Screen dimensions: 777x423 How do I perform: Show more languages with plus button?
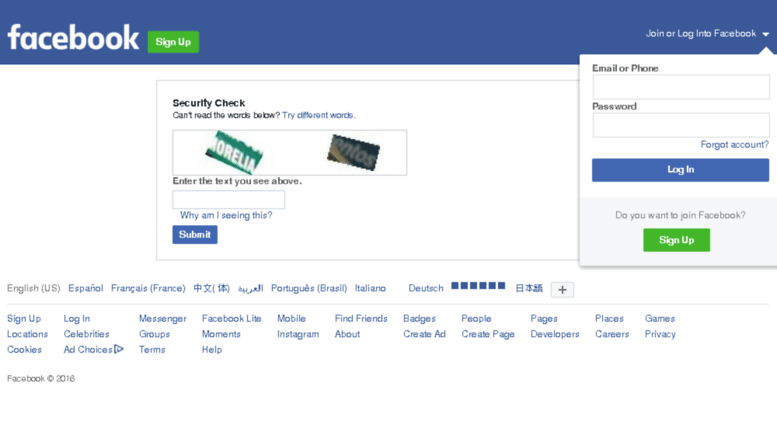tap(562, 290)
